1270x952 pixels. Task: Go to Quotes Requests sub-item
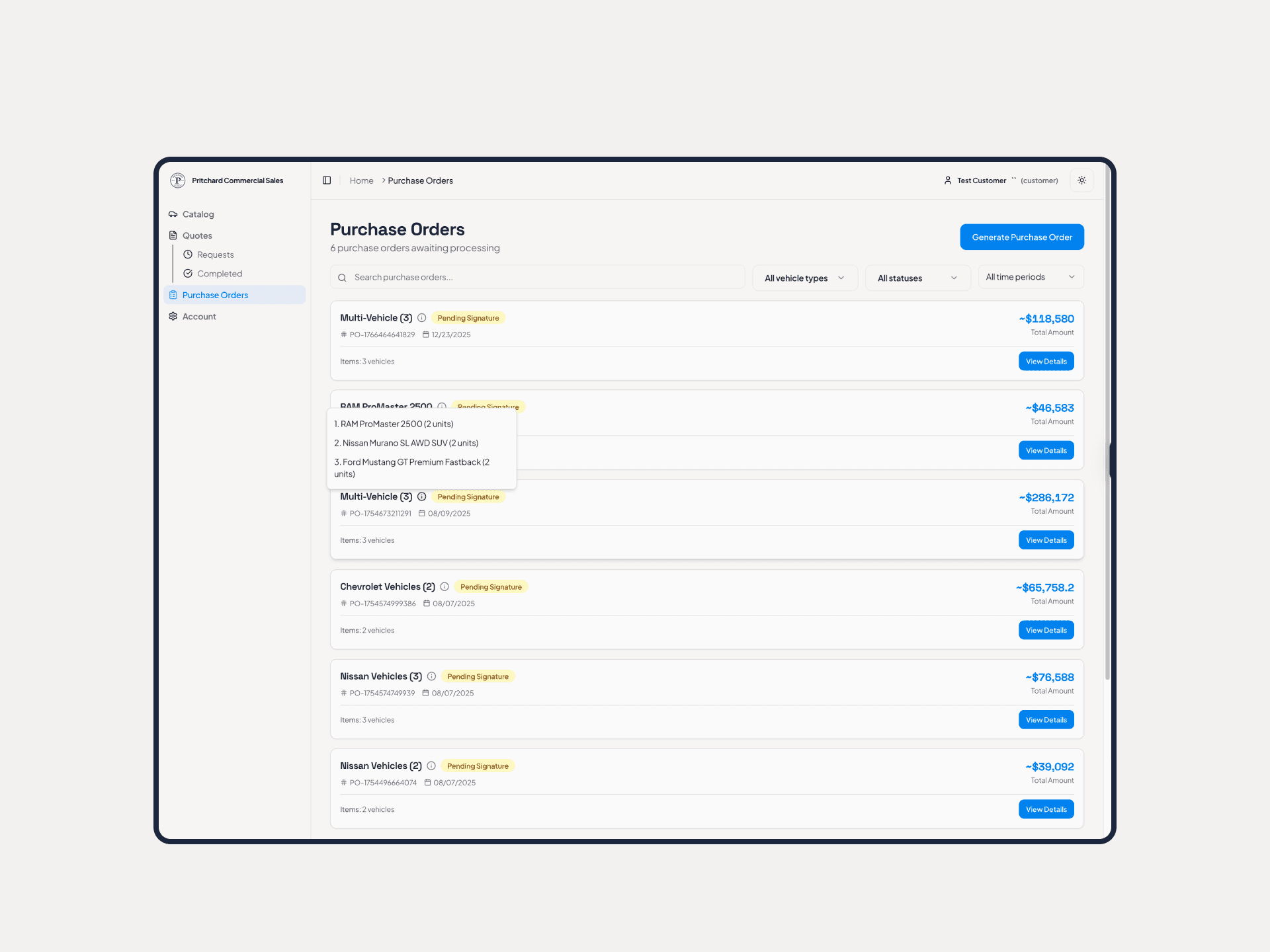point(215,255)
